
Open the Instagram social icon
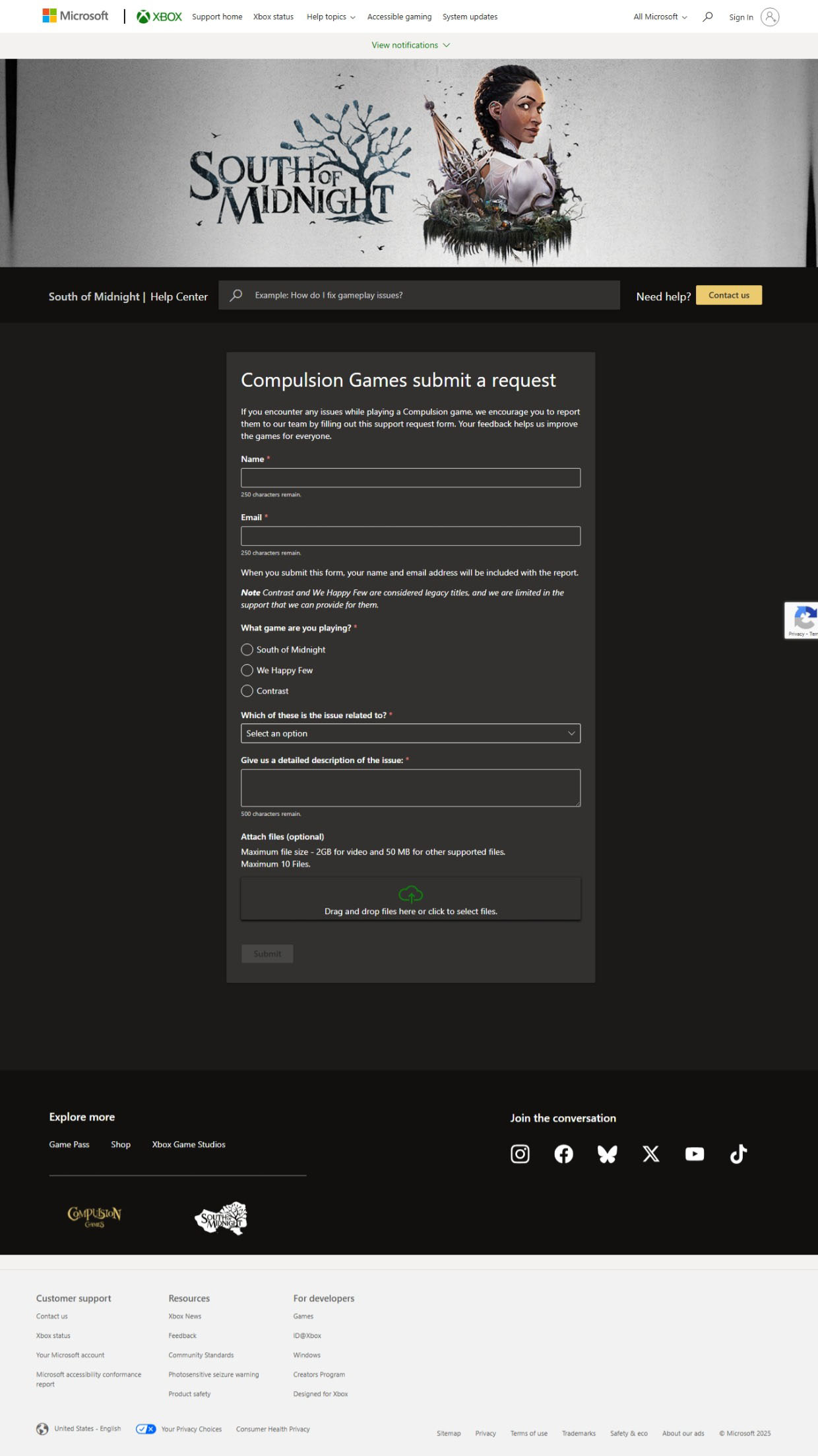click(520, 1154)
